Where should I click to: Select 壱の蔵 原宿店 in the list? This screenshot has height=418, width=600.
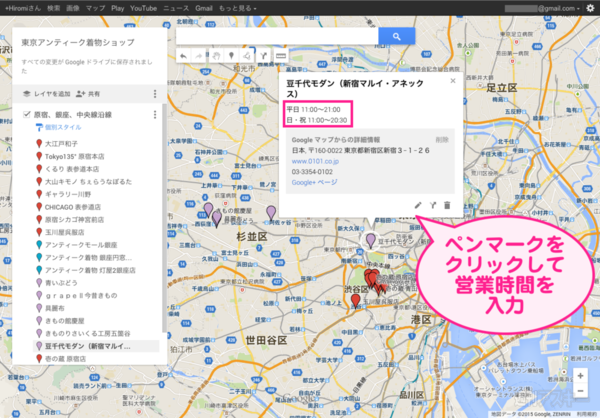point(65,359)
